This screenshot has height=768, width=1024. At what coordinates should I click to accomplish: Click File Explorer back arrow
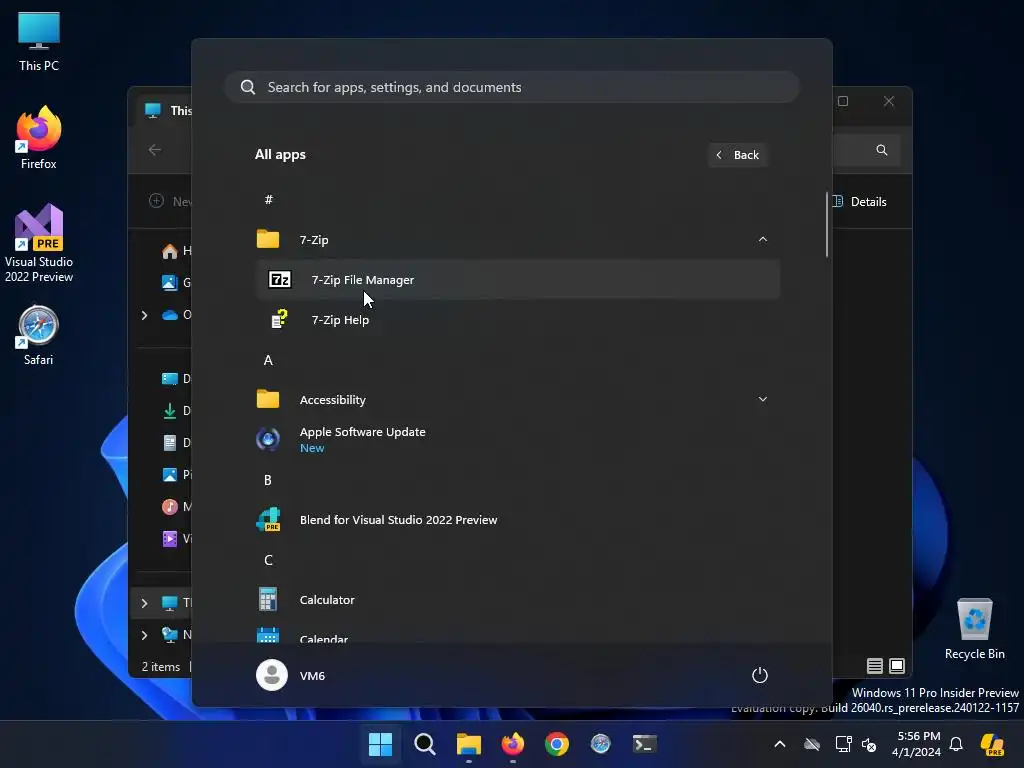click(155, 150)
